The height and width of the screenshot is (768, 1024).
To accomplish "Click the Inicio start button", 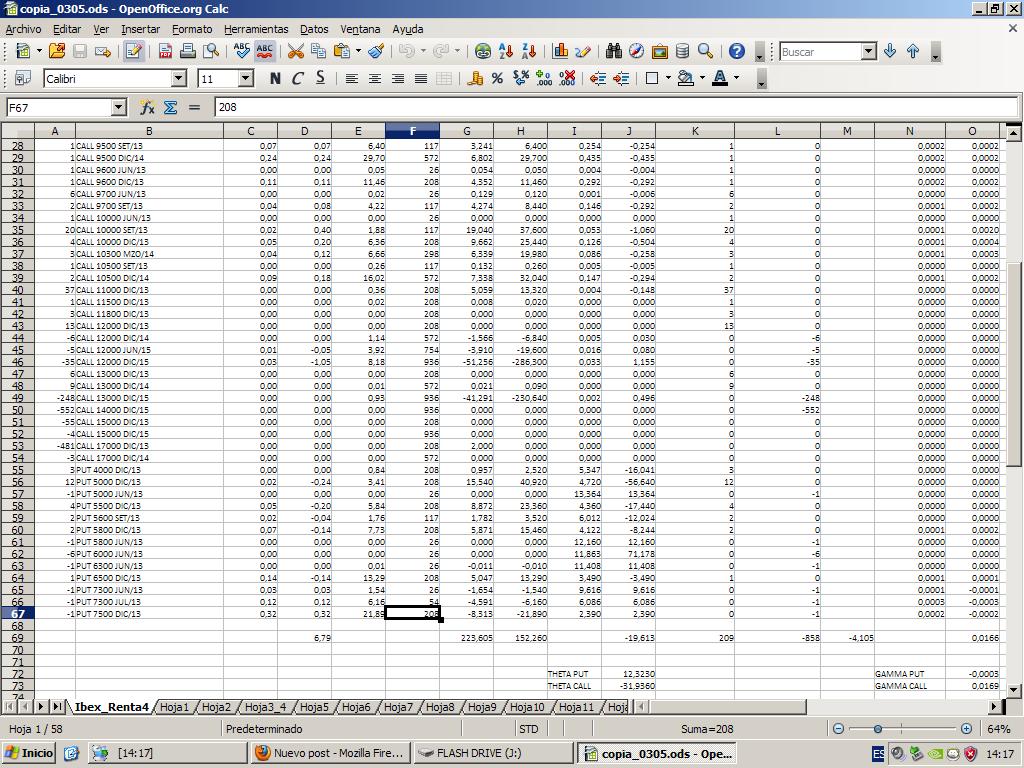I will 29,753.
